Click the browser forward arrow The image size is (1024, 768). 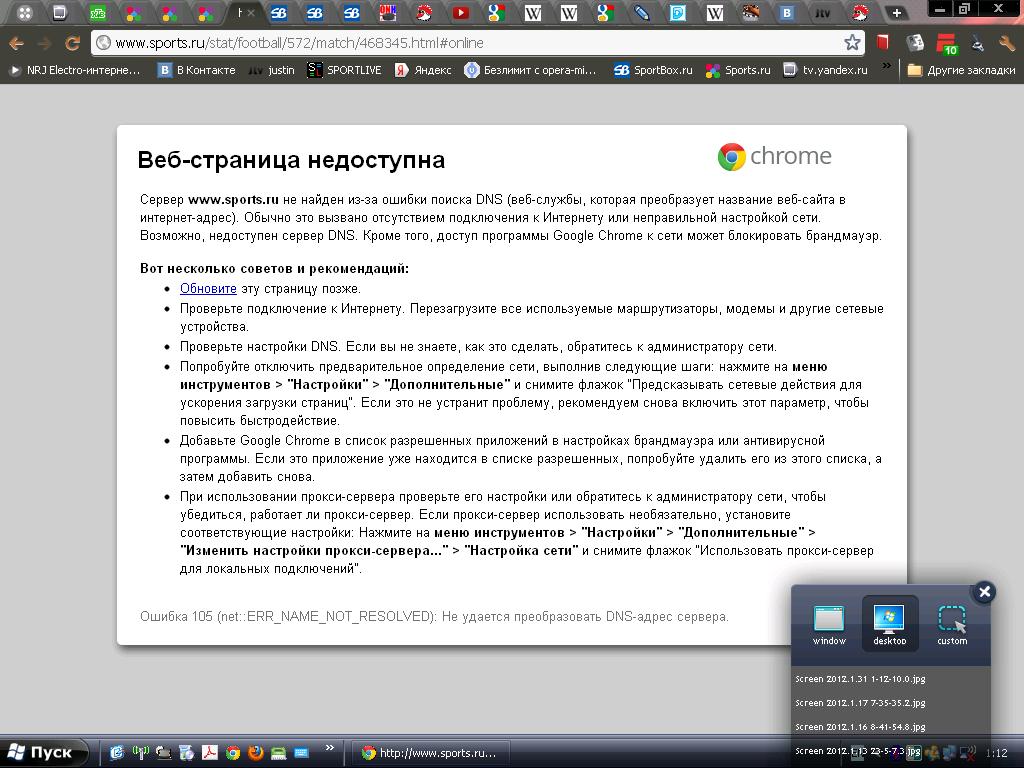[44, 44]
